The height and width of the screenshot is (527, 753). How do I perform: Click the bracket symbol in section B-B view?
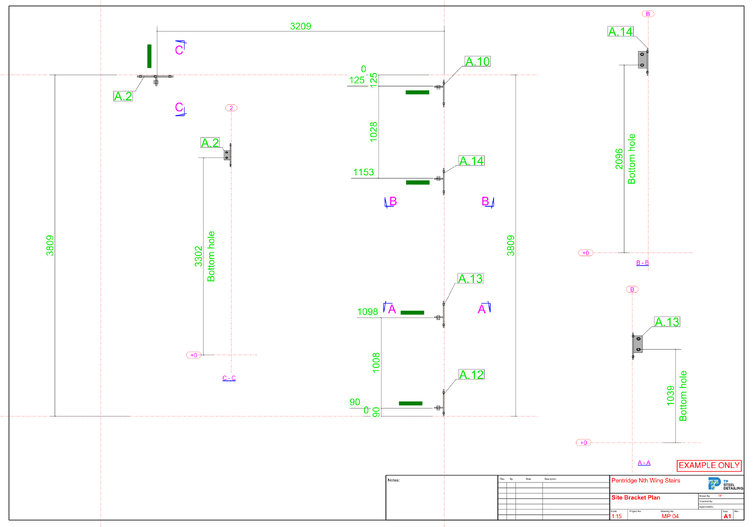pos(645,60)
